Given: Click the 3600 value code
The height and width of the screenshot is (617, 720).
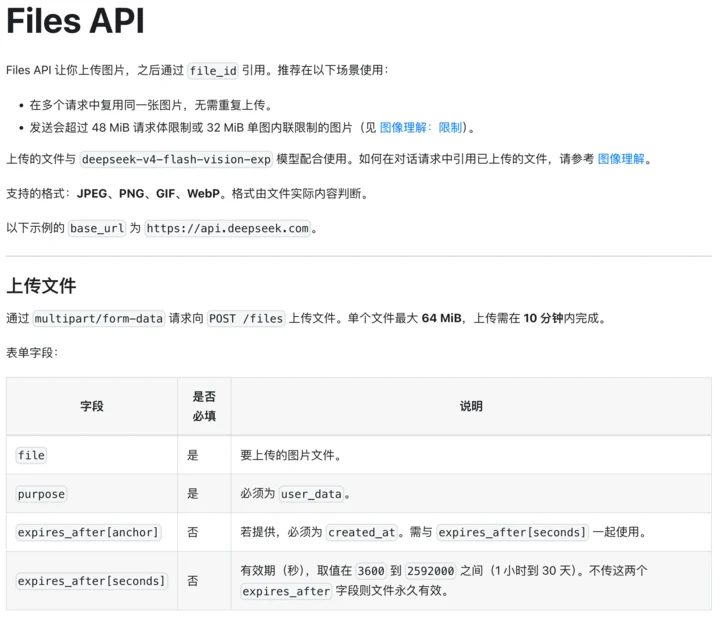Looking at the screenshot, I should tap(371, 571).
